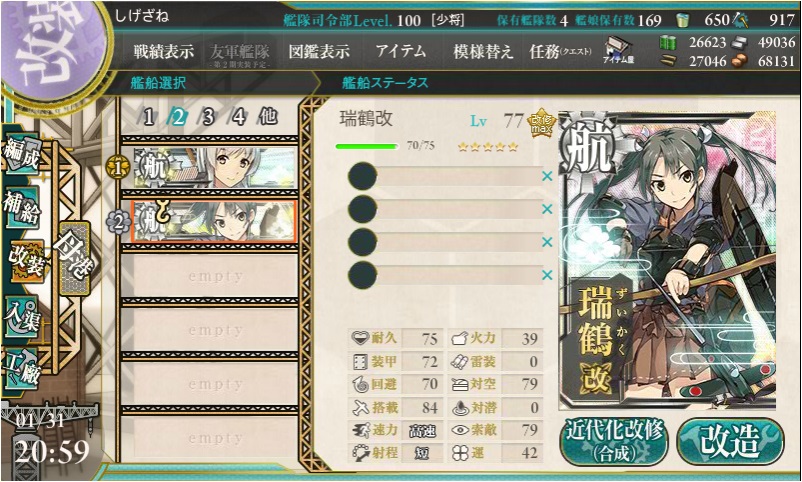
Task: Click the 近代化改修 modernization button
Action: [614, 442]
